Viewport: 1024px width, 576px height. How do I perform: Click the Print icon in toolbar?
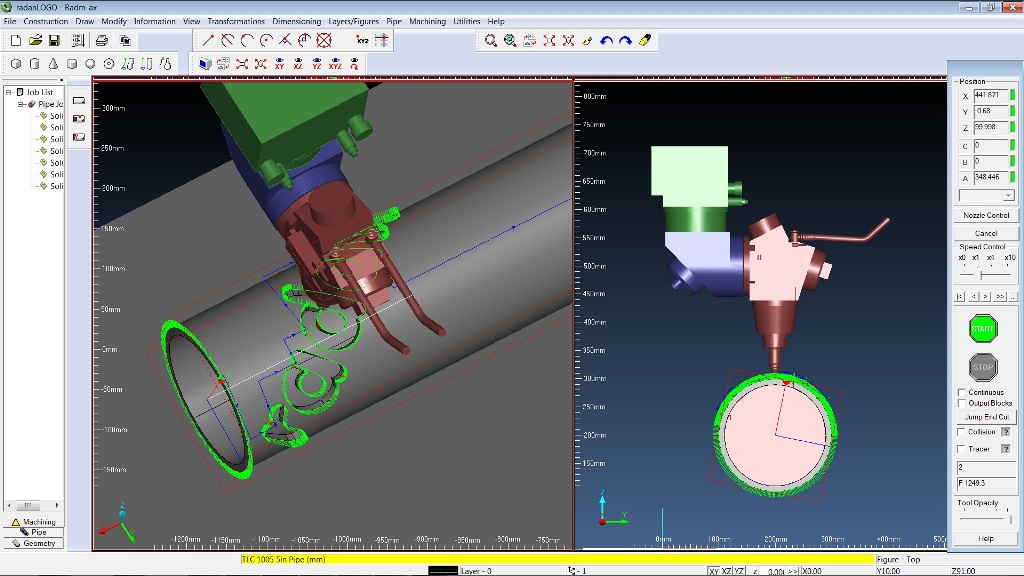coord(101,41)
